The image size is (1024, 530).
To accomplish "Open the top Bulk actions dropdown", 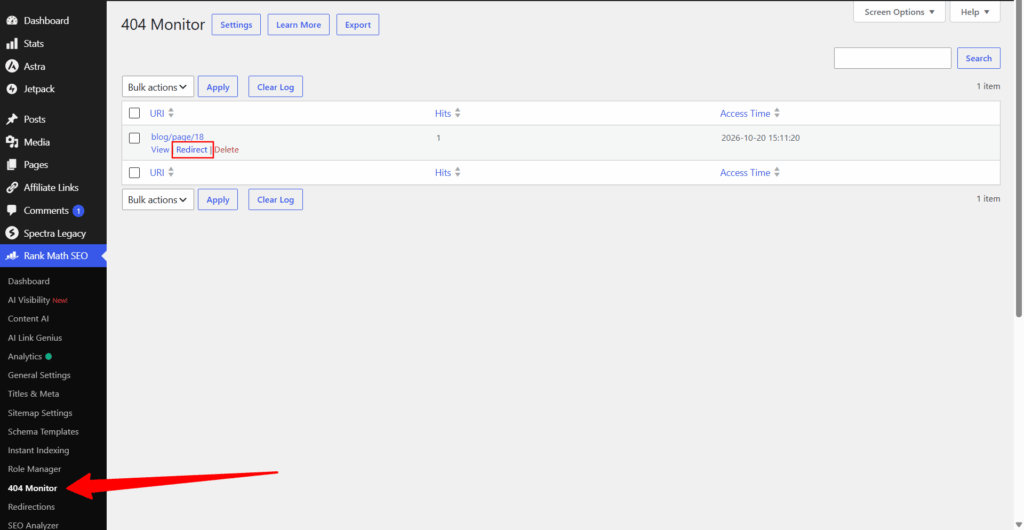I will click(x=158, y=87).
